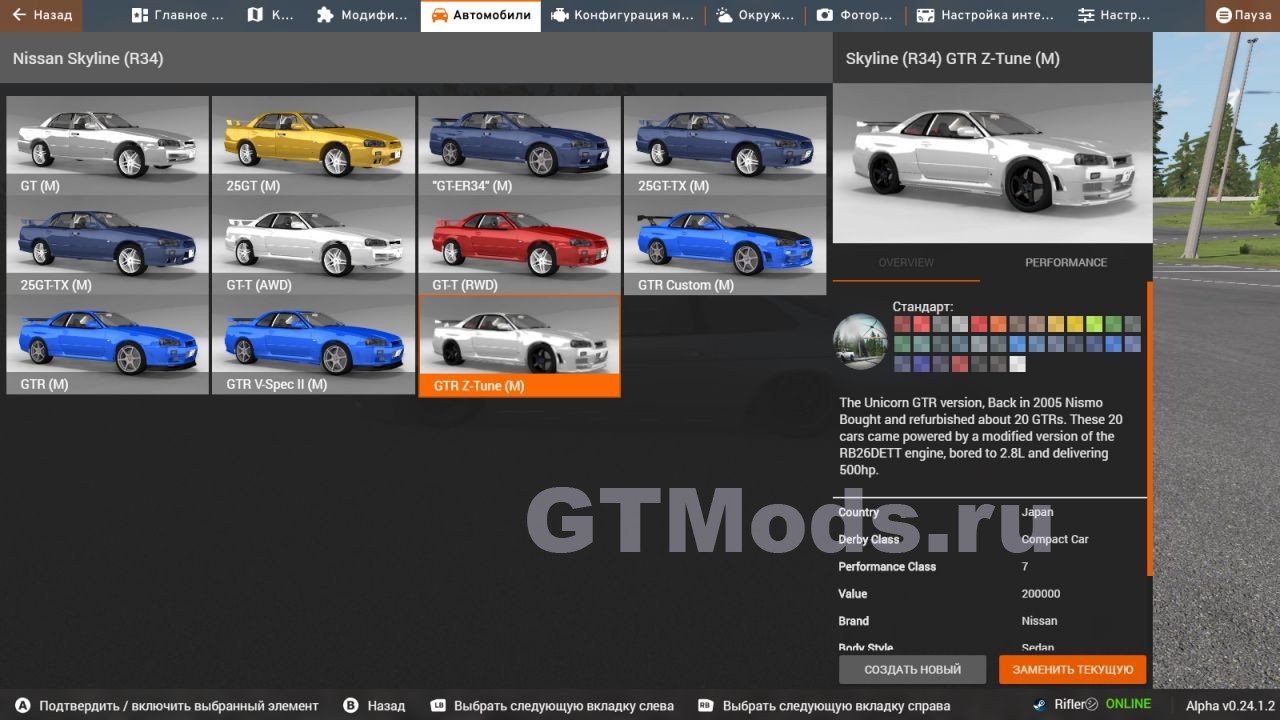Screen dimensions: 1280x720
Task: Select the GT-T (AWD) white car
Action: (313, 245)
